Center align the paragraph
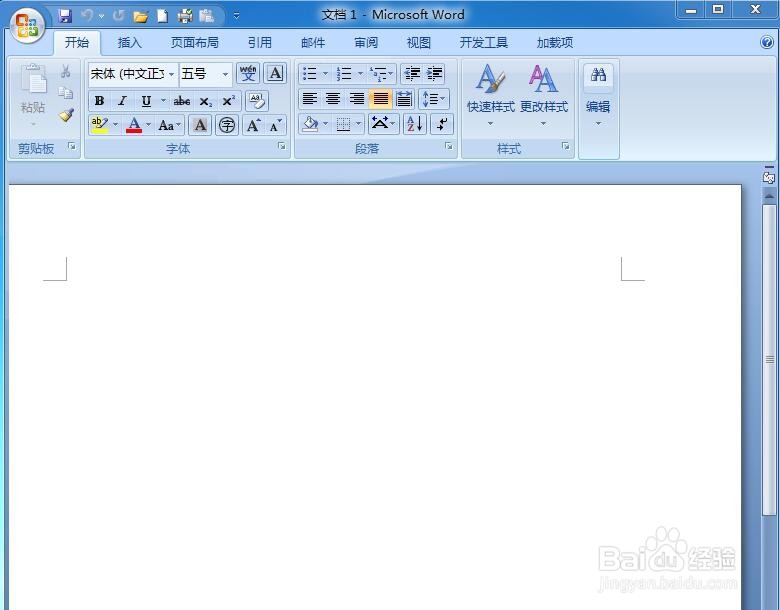 tap(333, 99)
